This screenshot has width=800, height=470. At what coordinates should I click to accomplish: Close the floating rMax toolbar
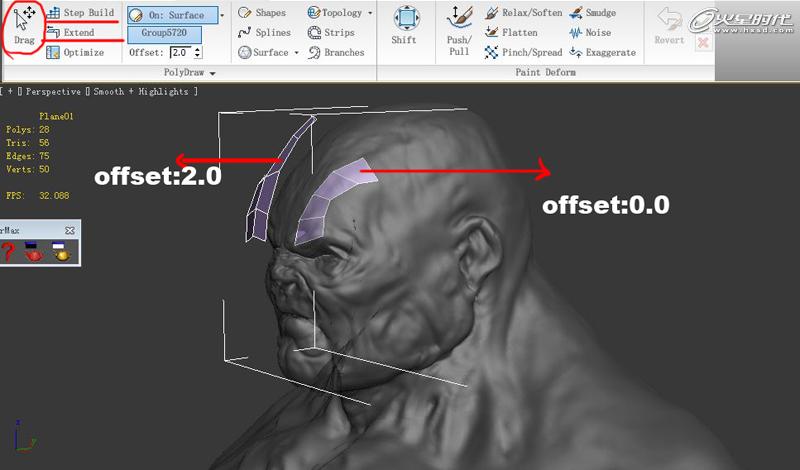tap(70, 230)
